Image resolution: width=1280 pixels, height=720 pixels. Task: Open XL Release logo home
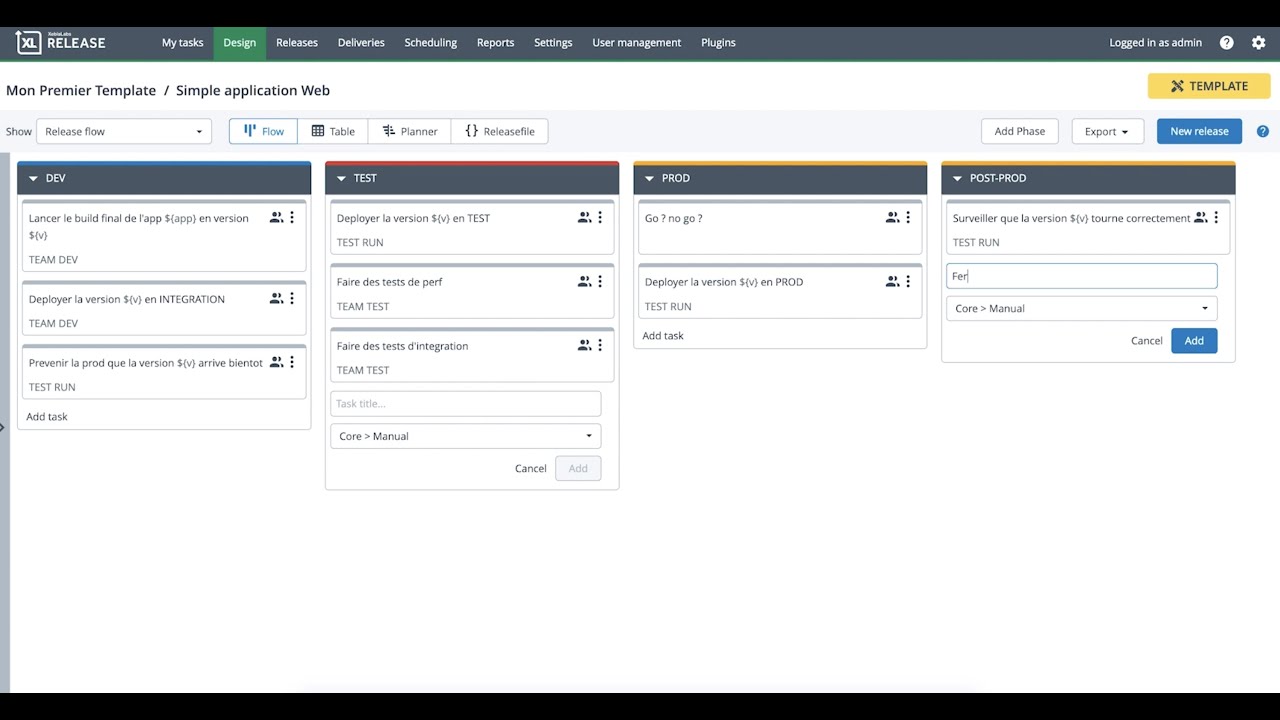click(61, 43)
